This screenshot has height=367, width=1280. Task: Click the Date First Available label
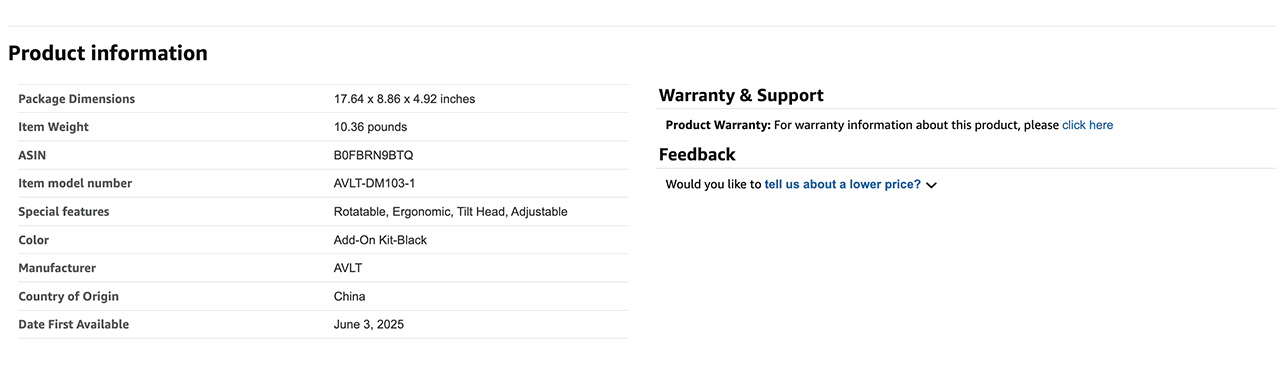pos(74,324)
